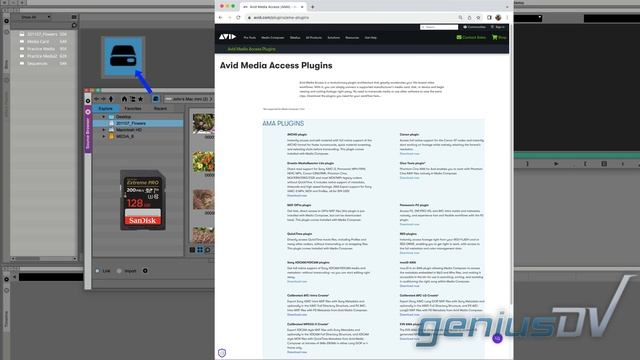Open bin container fast menu icon
This screenshot has height=360, width=640.
74,17
